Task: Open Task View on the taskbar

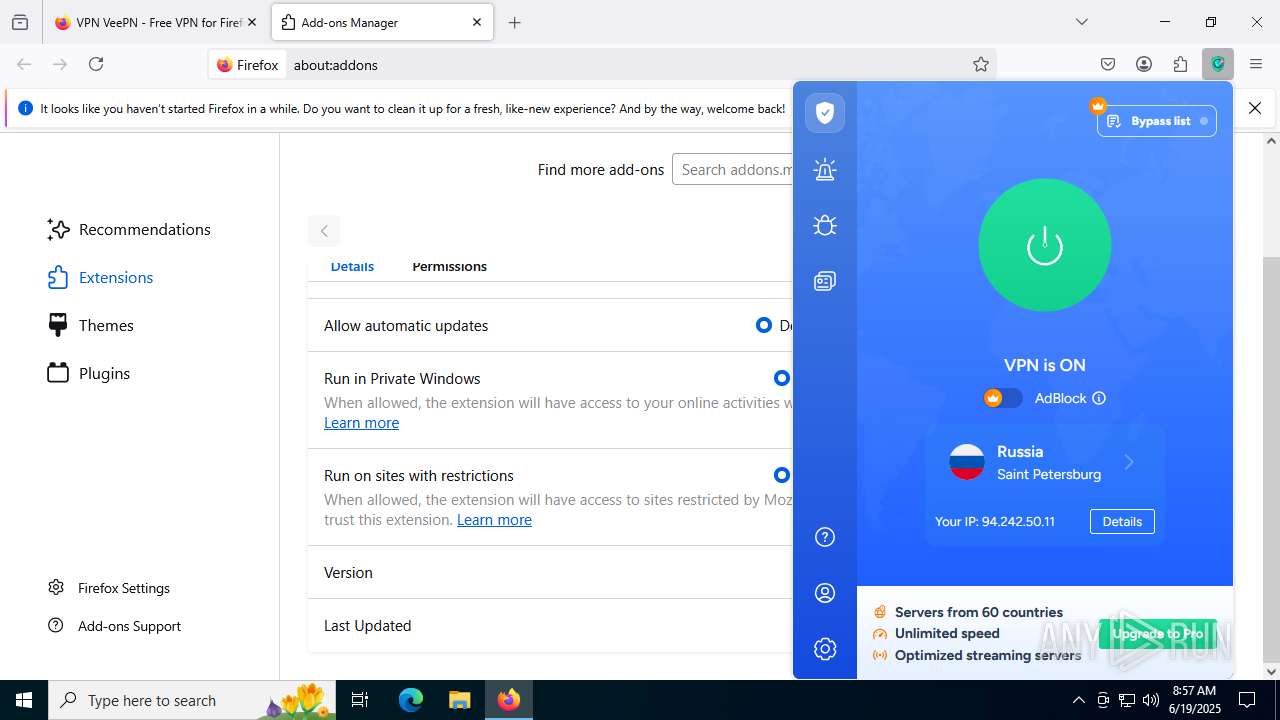Action: tap(361, 700)
